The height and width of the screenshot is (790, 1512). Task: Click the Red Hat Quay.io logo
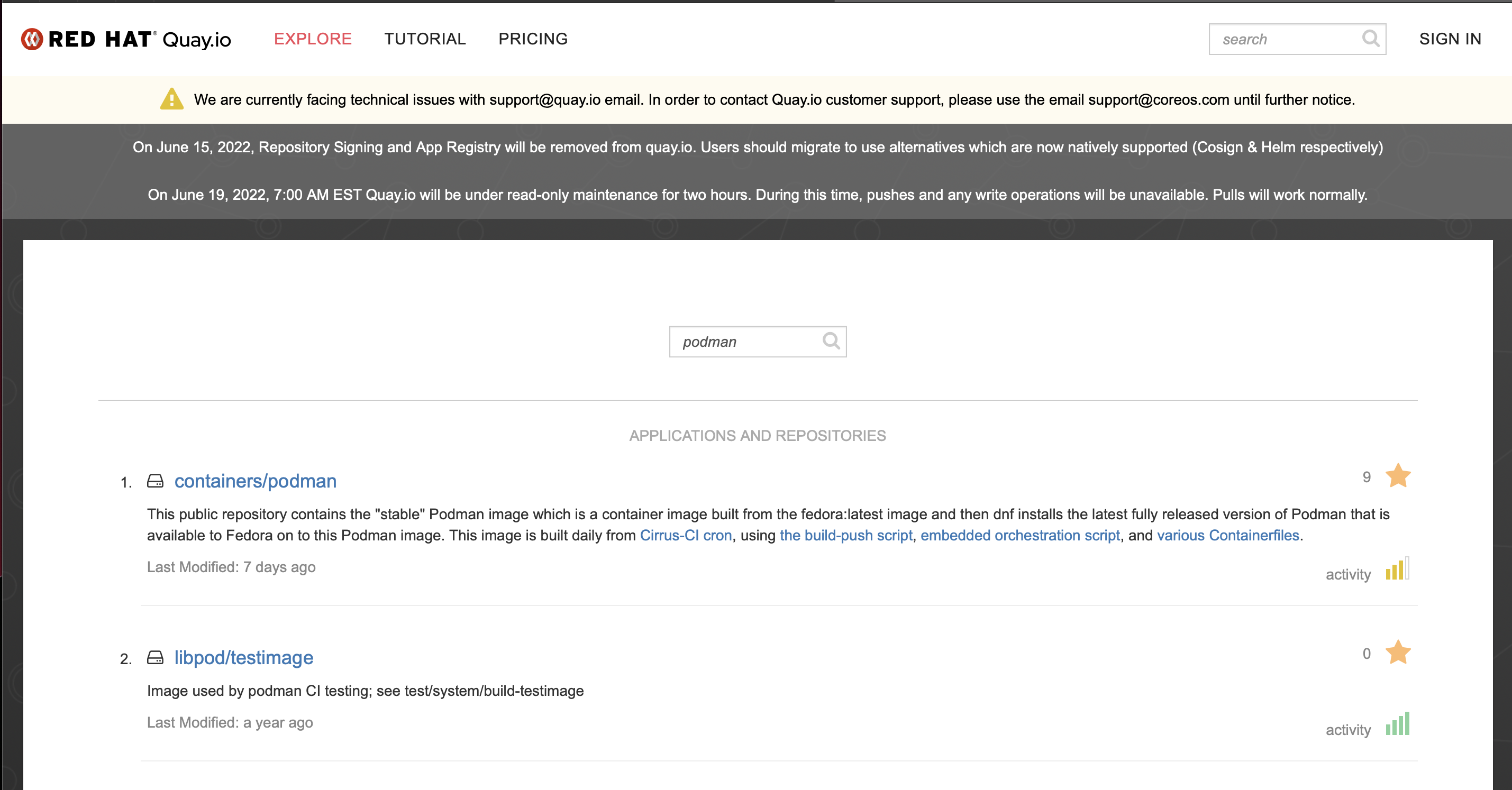pos(125,39)
